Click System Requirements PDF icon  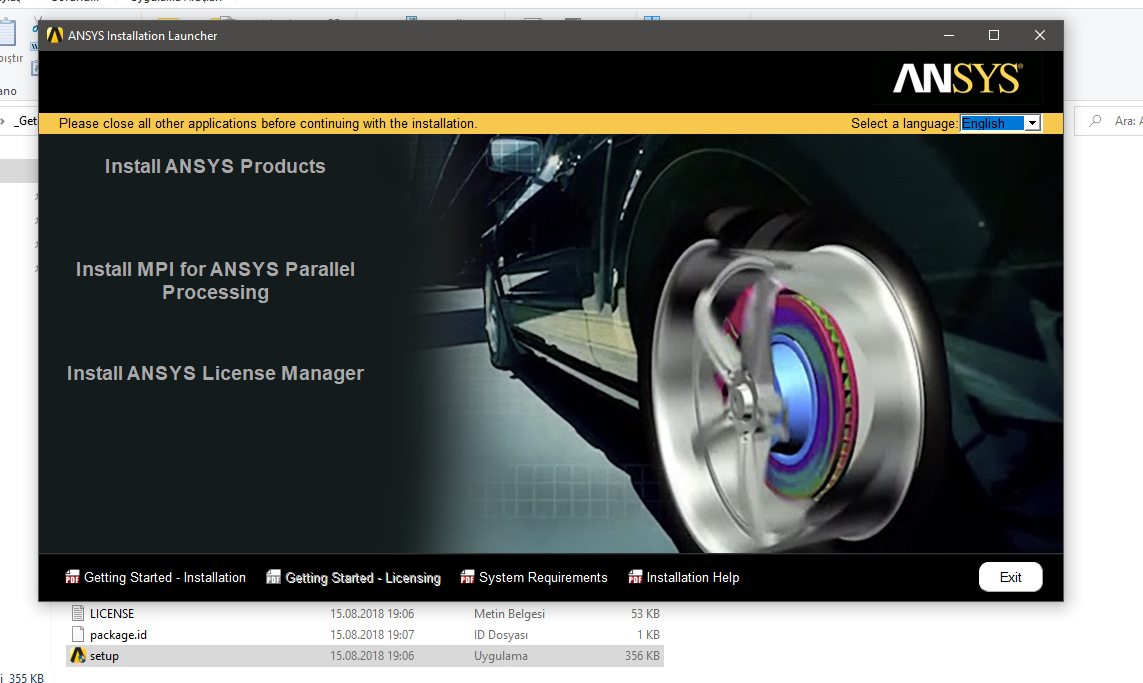[x=467, y=577]
